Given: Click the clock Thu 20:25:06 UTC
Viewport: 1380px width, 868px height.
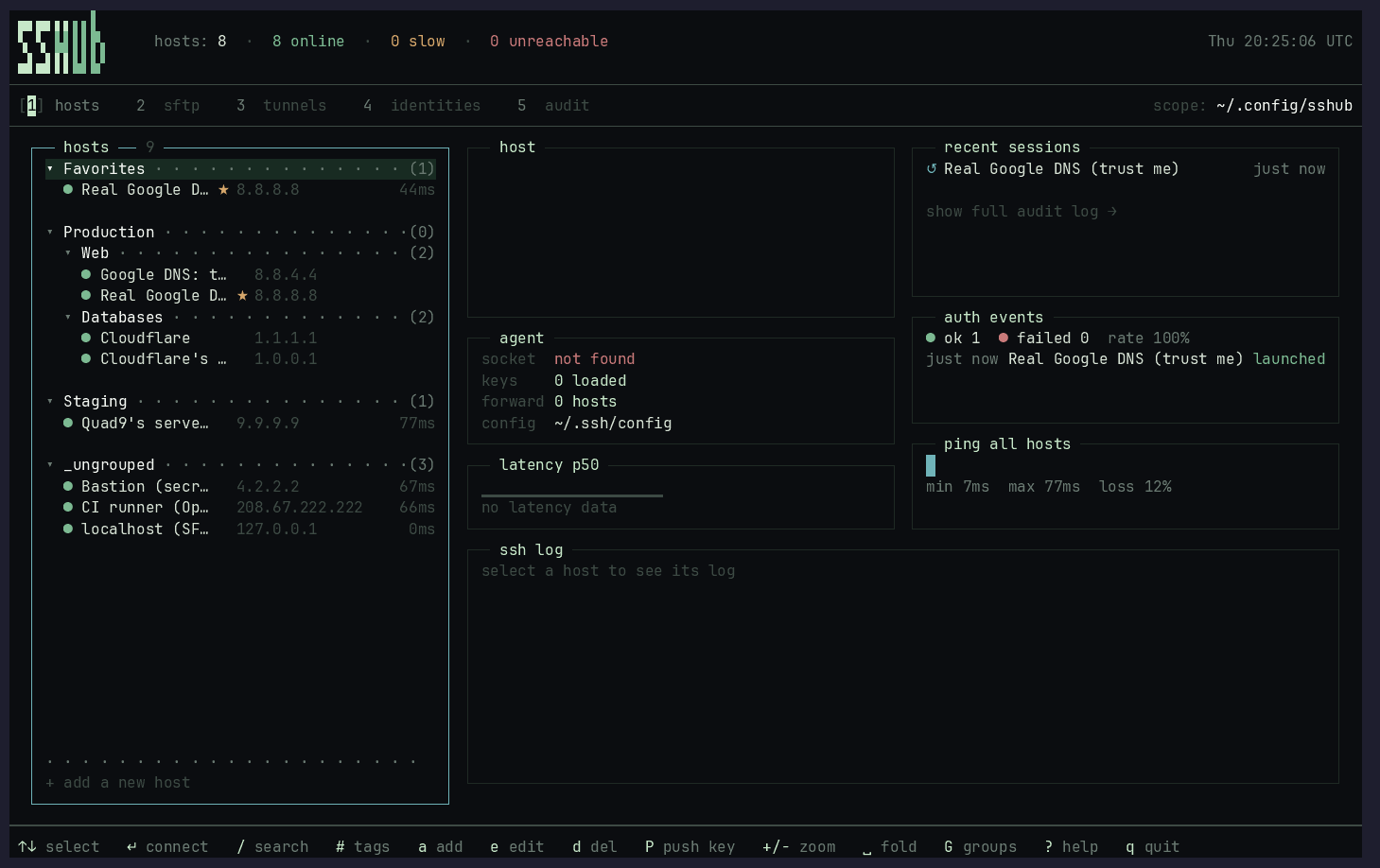Looking at the screenshot, I should coord(1280,42).
